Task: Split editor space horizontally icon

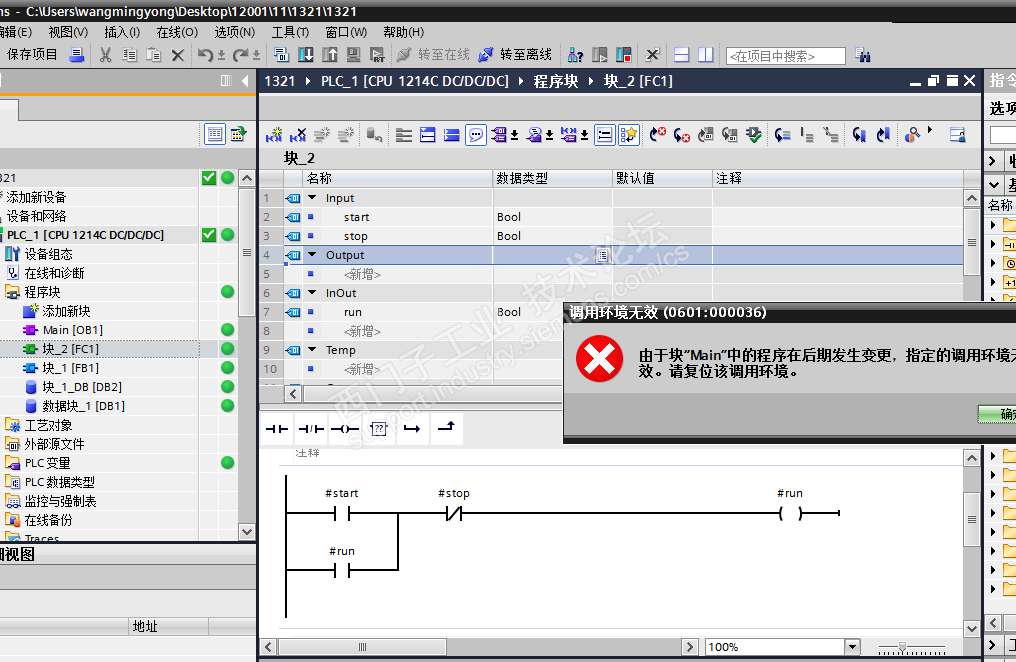Action: pyautogui.click(x=682, y=55)
